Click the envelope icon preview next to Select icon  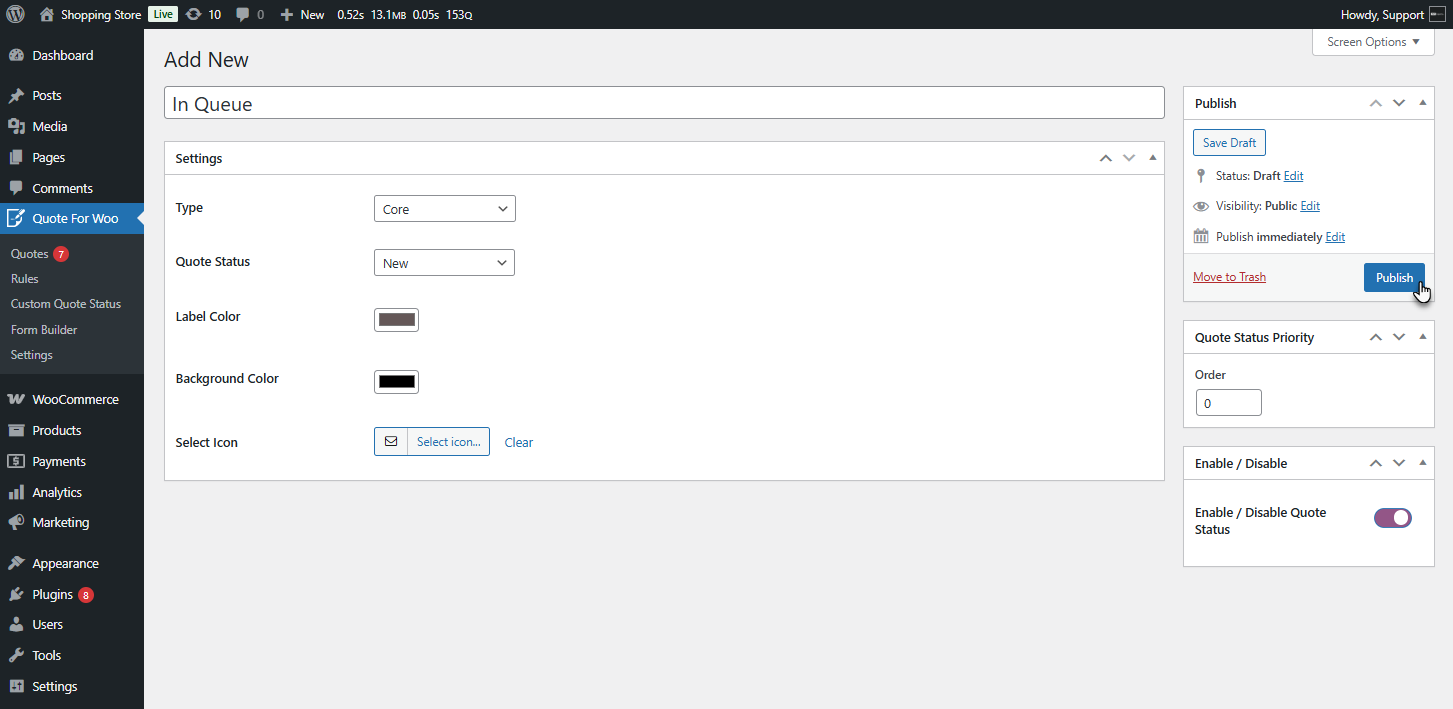point(391,441)
